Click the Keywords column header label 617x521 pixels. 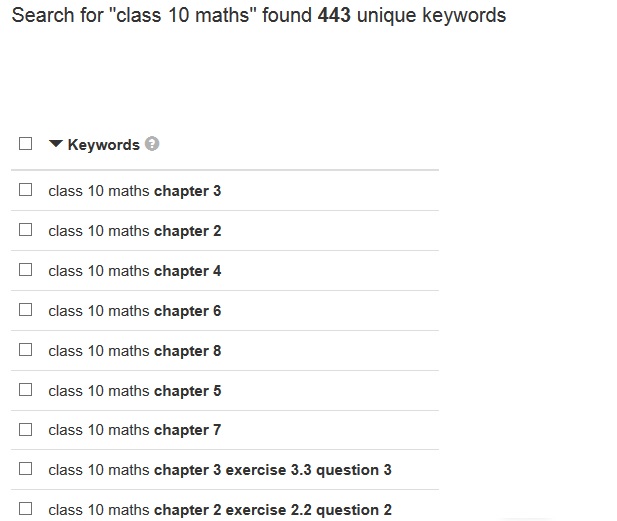point(103,145)
